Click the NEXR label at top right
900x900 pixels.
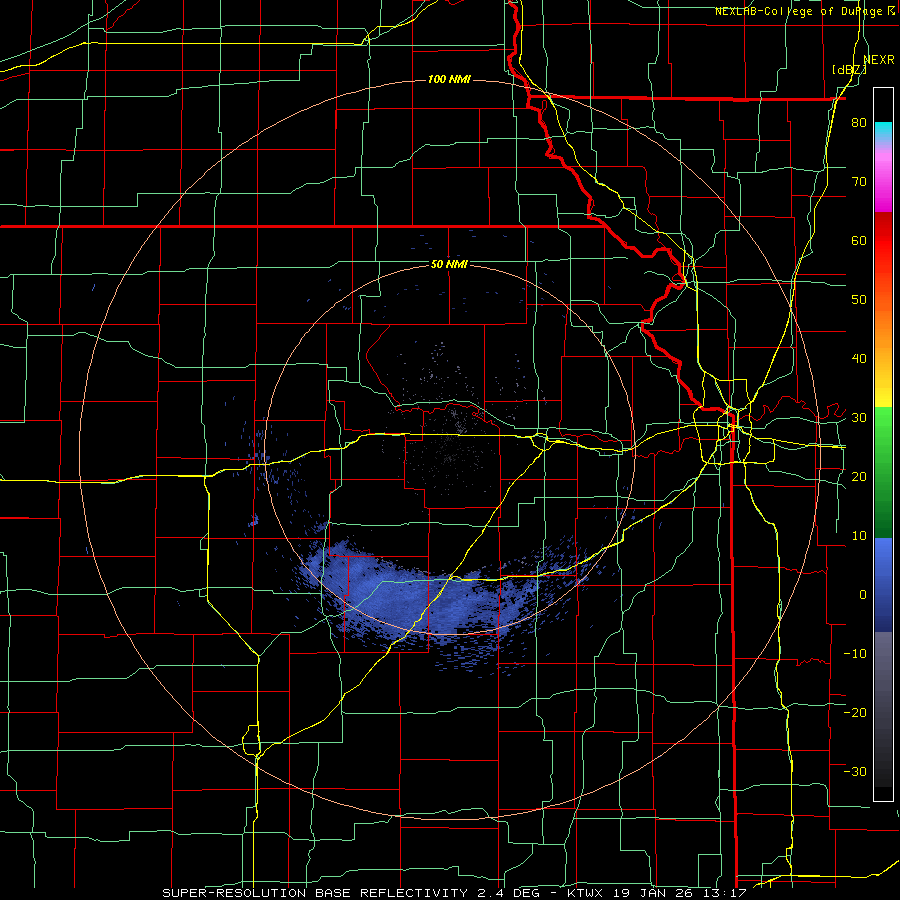click(x=879, y=60)
